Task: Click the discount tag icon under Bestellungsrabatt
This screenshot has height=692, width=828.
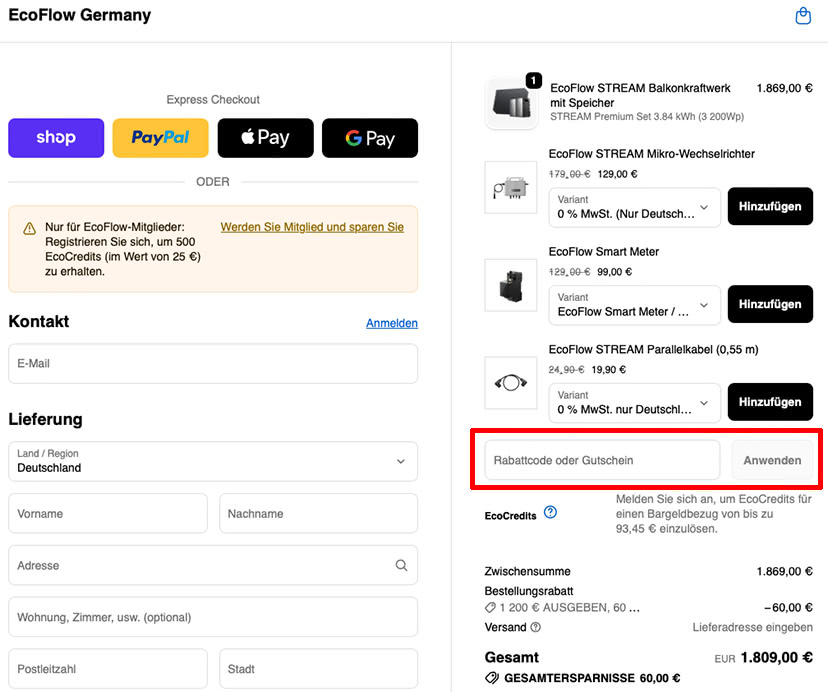Action: (491, 608)
